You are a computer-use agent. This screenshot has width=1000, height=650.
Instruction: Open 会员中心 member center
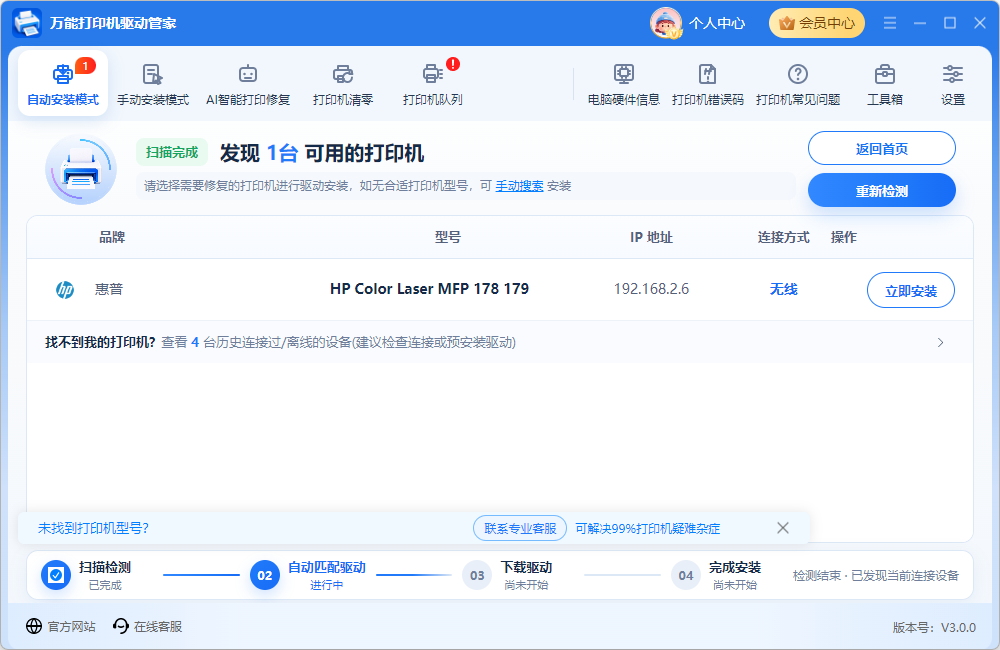point(817,23)
